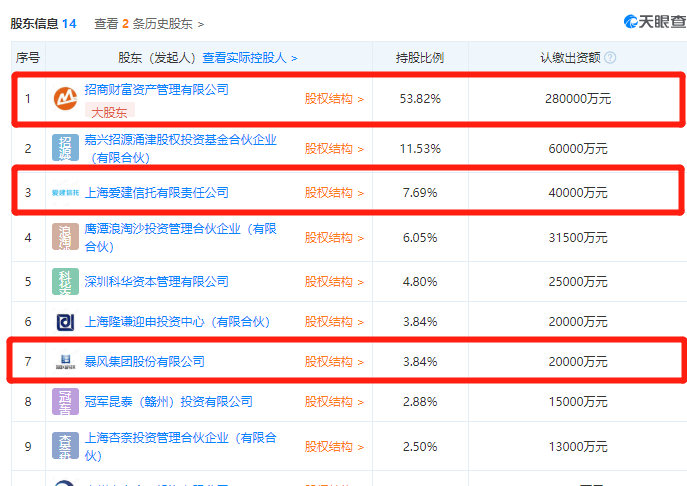
Task: Expand 股权结构 for 上海隆谦迎申
Action: tap(334, 322)
